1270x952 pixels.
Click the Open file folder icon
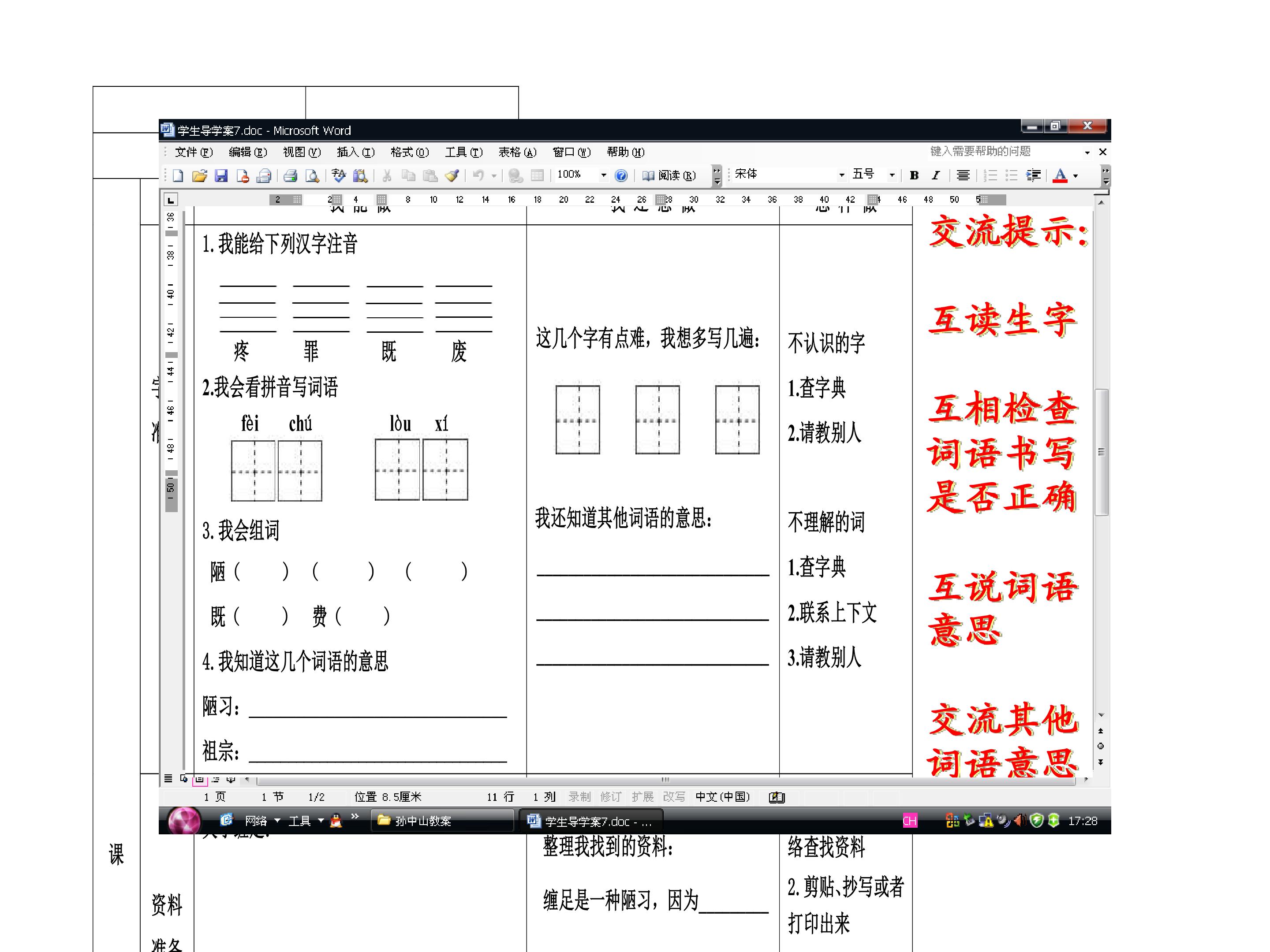coord(199,175)
